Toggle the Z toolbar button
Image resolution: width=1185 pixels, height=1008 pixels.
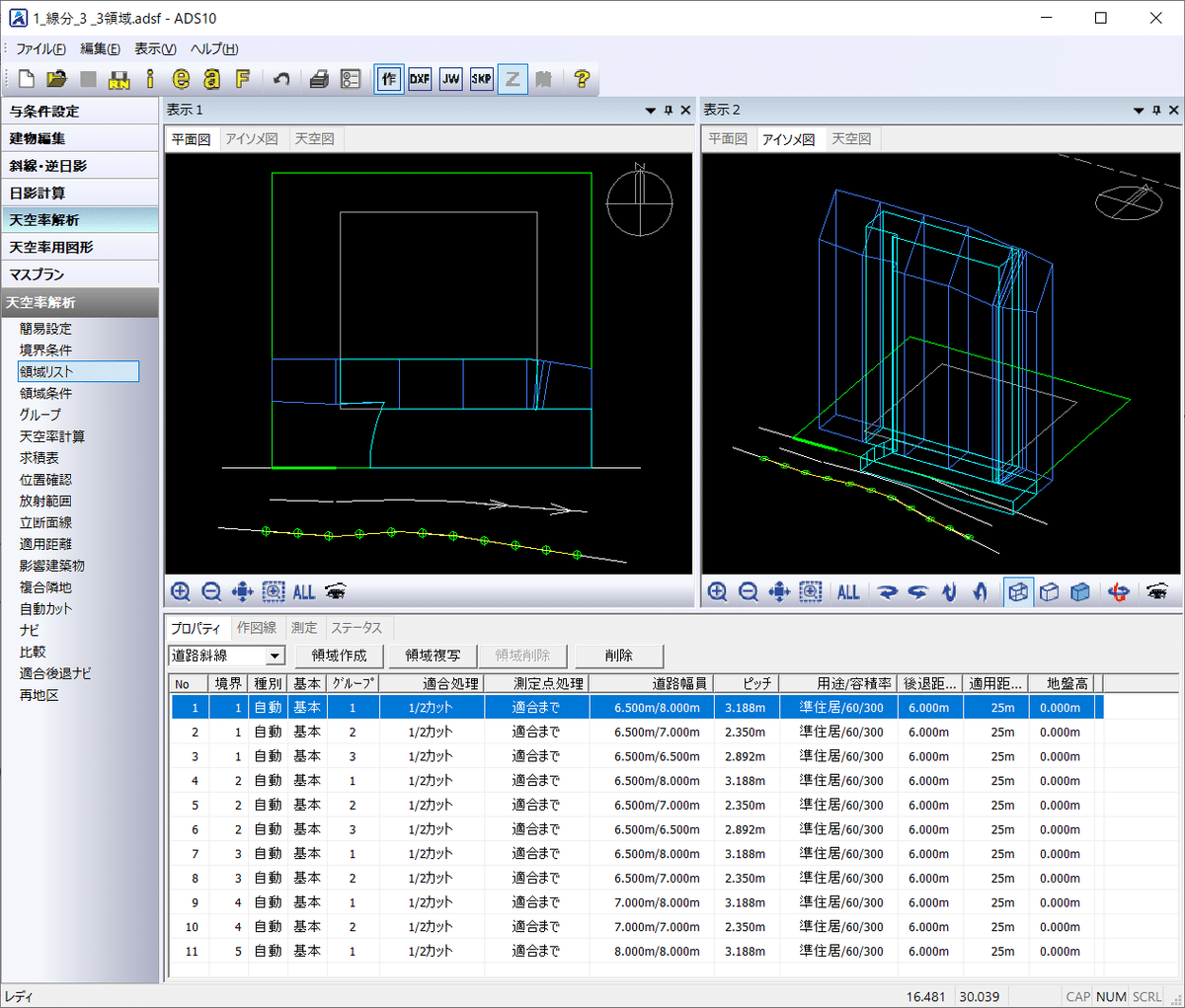coord(513,79)
